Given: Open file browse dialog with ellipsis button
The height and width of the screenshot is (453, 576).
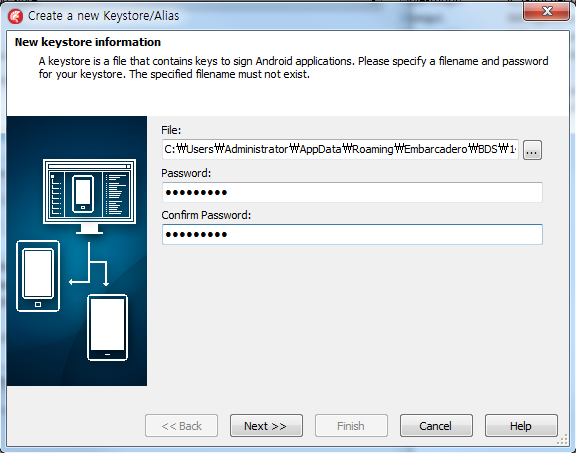Looking at the screenshot, I should tap(532, 150).
